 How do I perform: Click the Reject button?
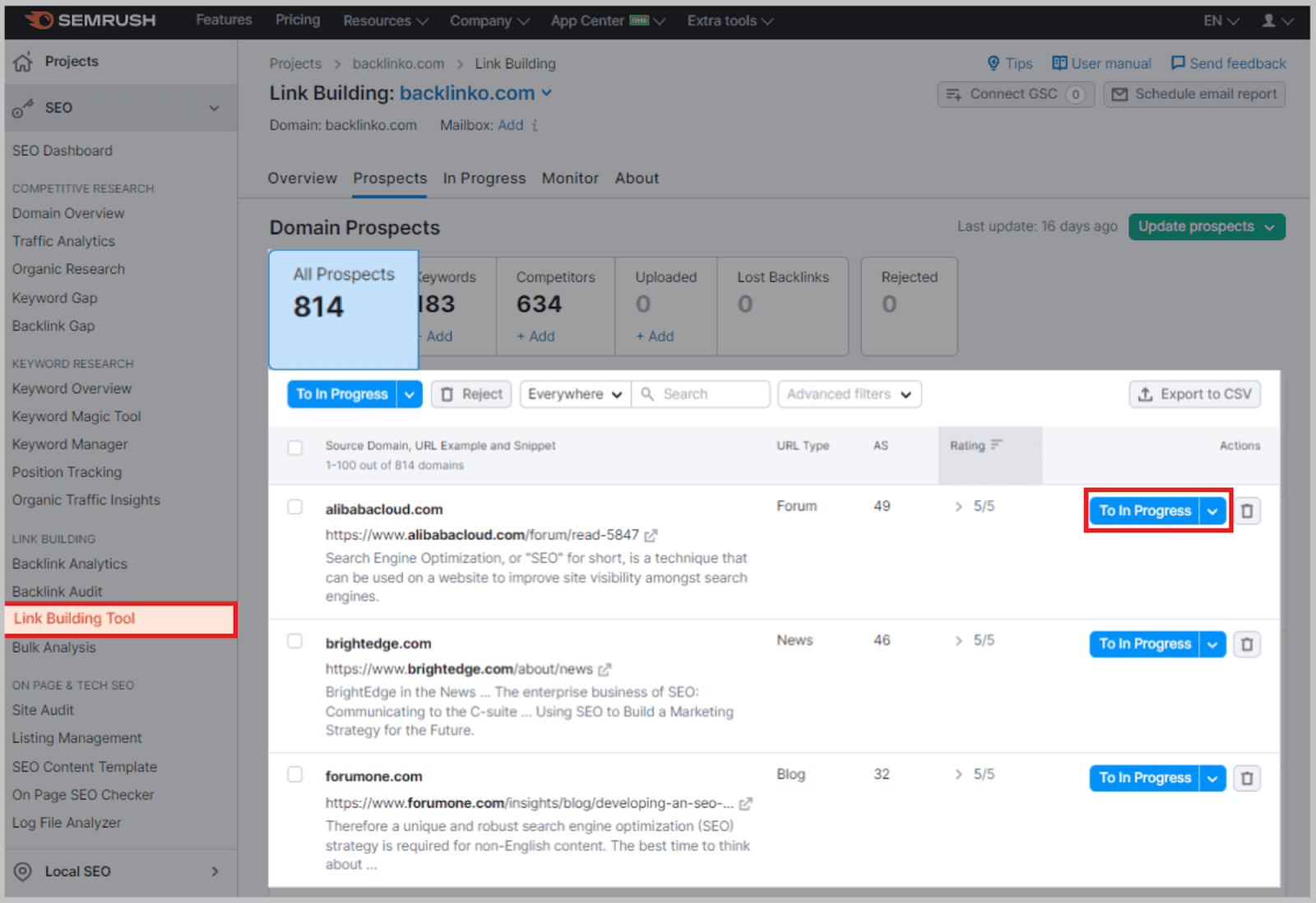click(x=472, y=395)
